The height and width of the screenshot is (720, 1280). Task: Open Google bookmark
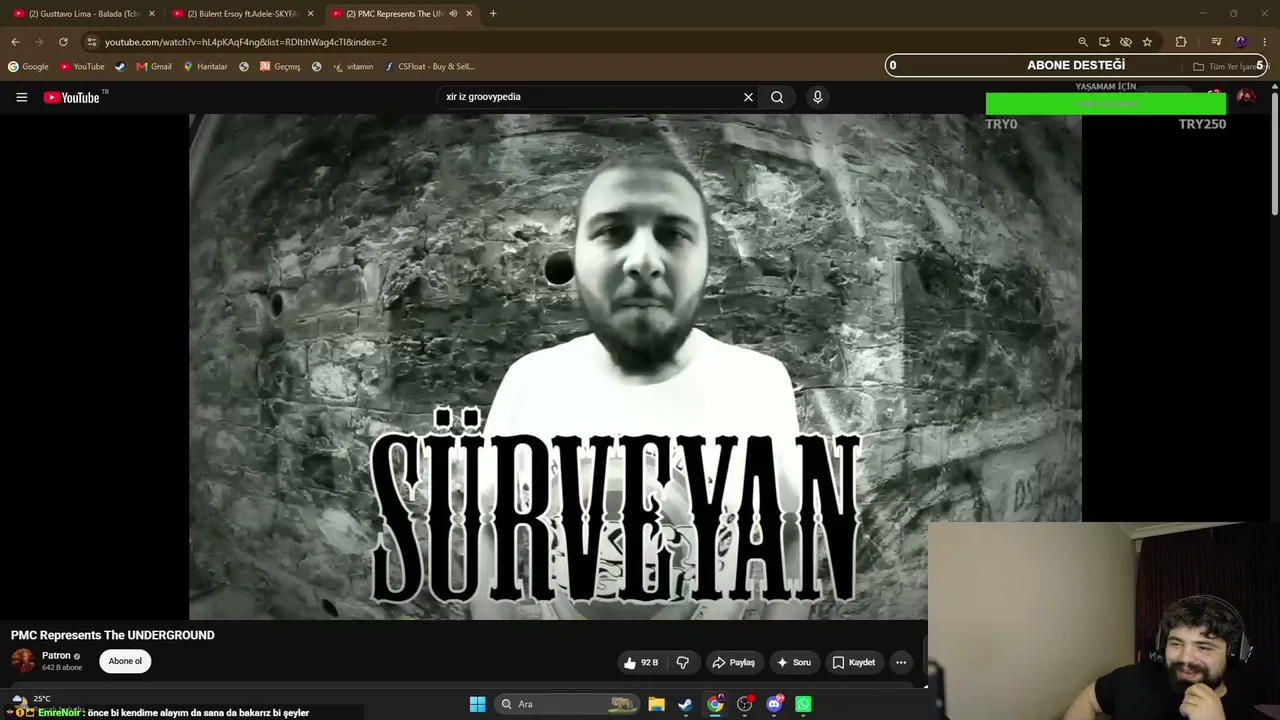(28, 67)
